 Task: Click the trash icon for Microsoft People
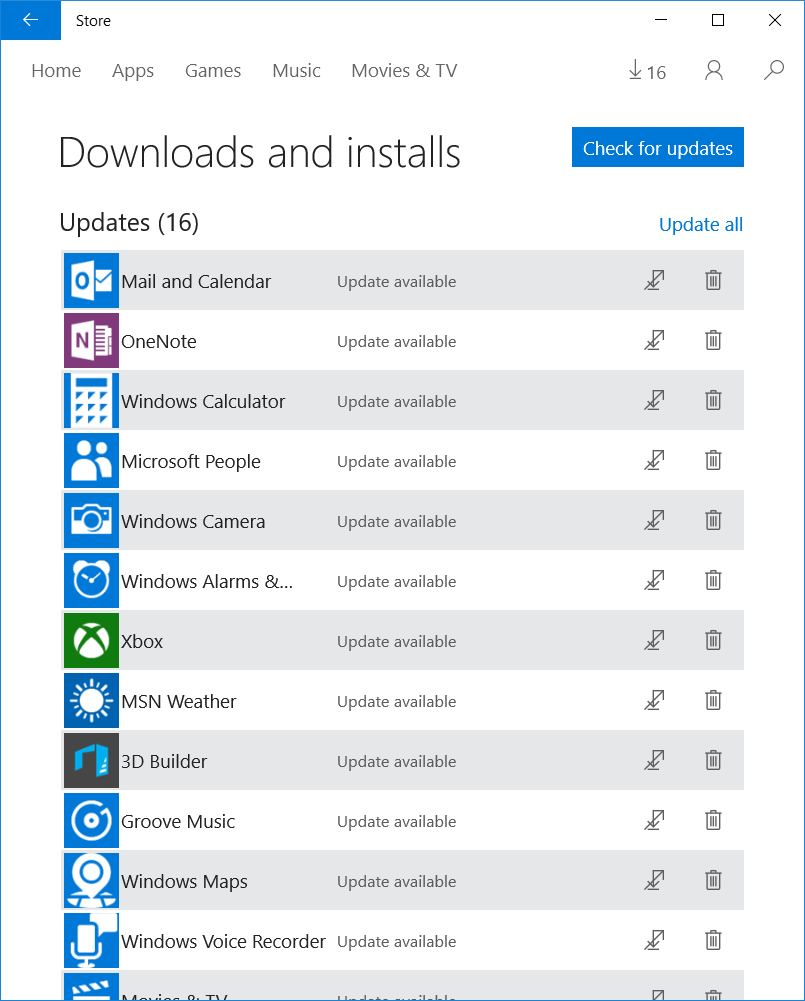(x=713, y=460)
